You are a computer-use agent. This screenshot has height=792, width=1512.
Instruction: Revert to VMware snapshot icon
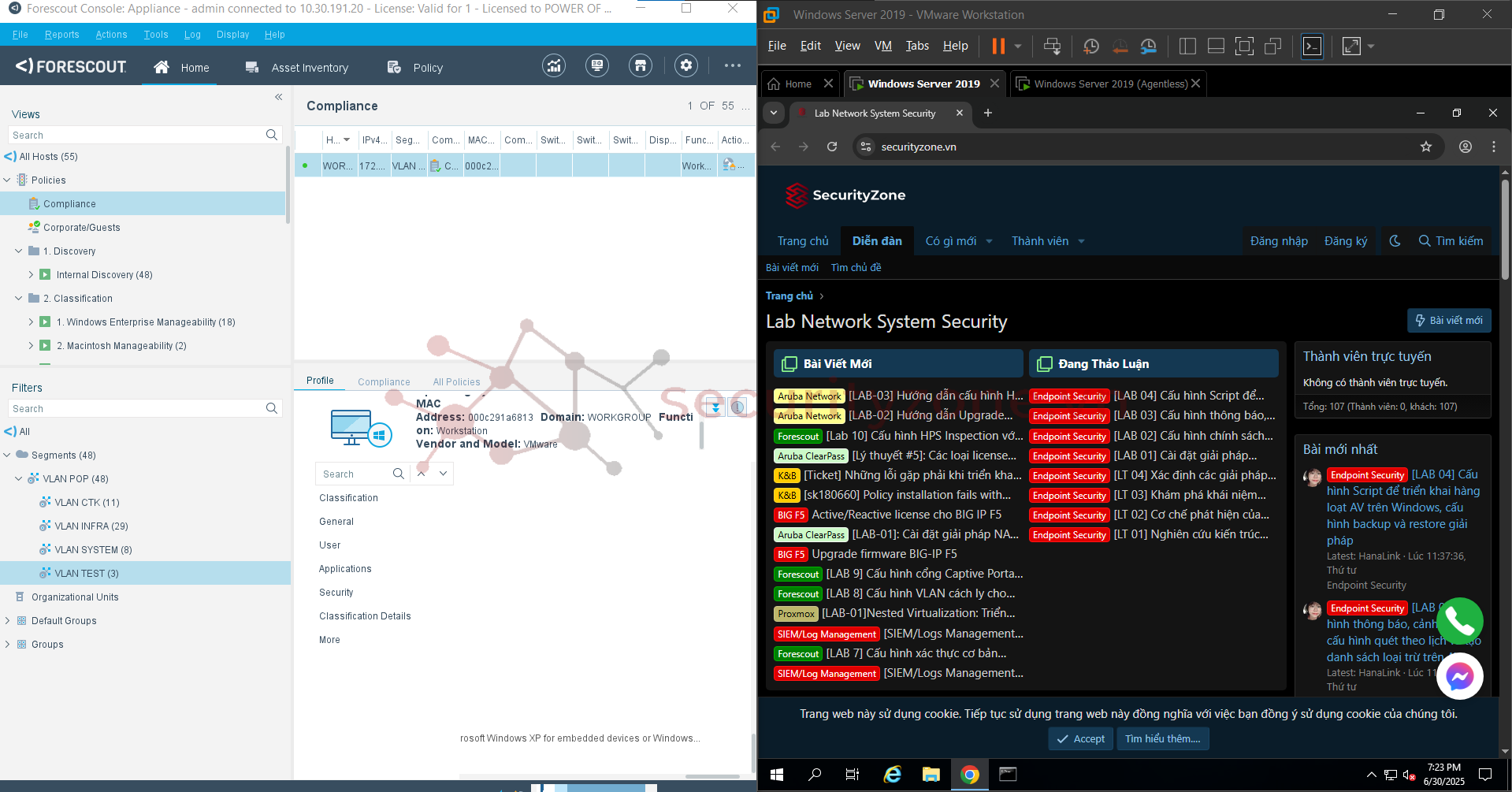(1120, 46)
